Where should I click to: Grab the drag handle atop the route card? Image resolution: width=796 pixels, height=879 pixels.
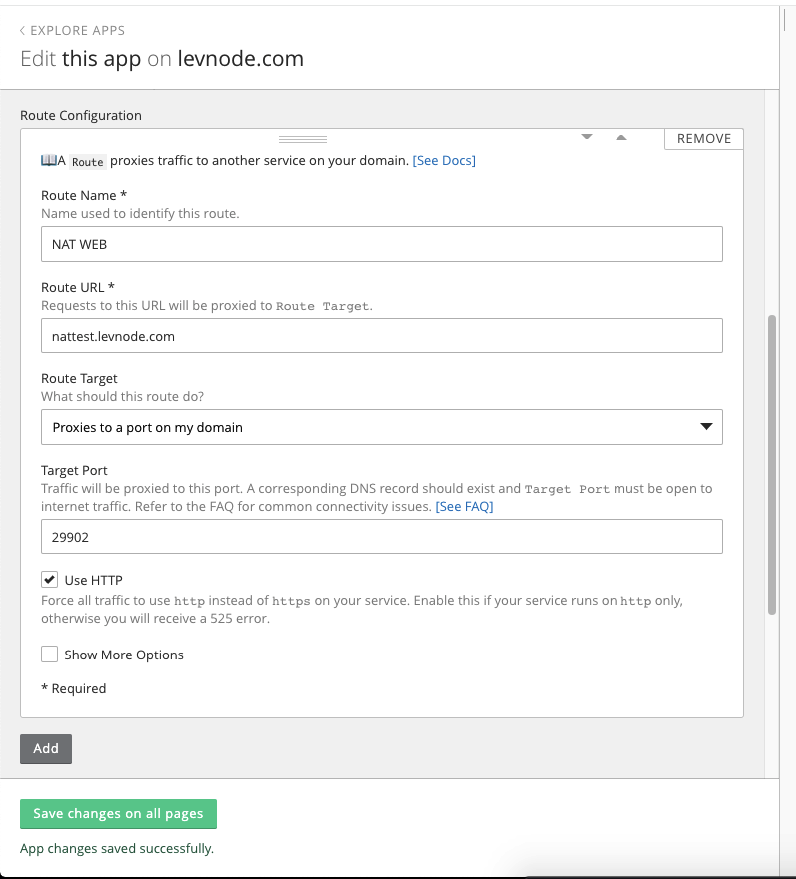302,139
